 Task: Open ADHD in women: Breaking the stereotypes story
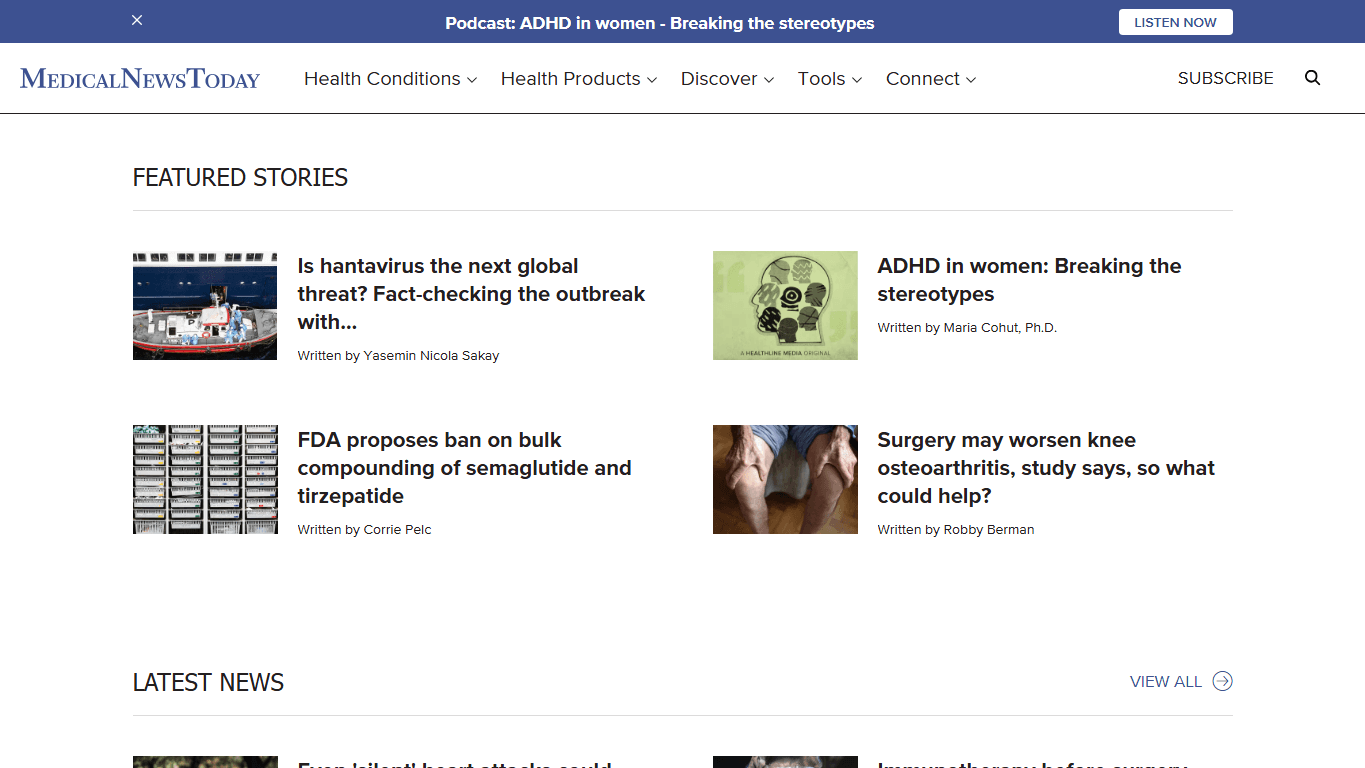(1029, 280)
